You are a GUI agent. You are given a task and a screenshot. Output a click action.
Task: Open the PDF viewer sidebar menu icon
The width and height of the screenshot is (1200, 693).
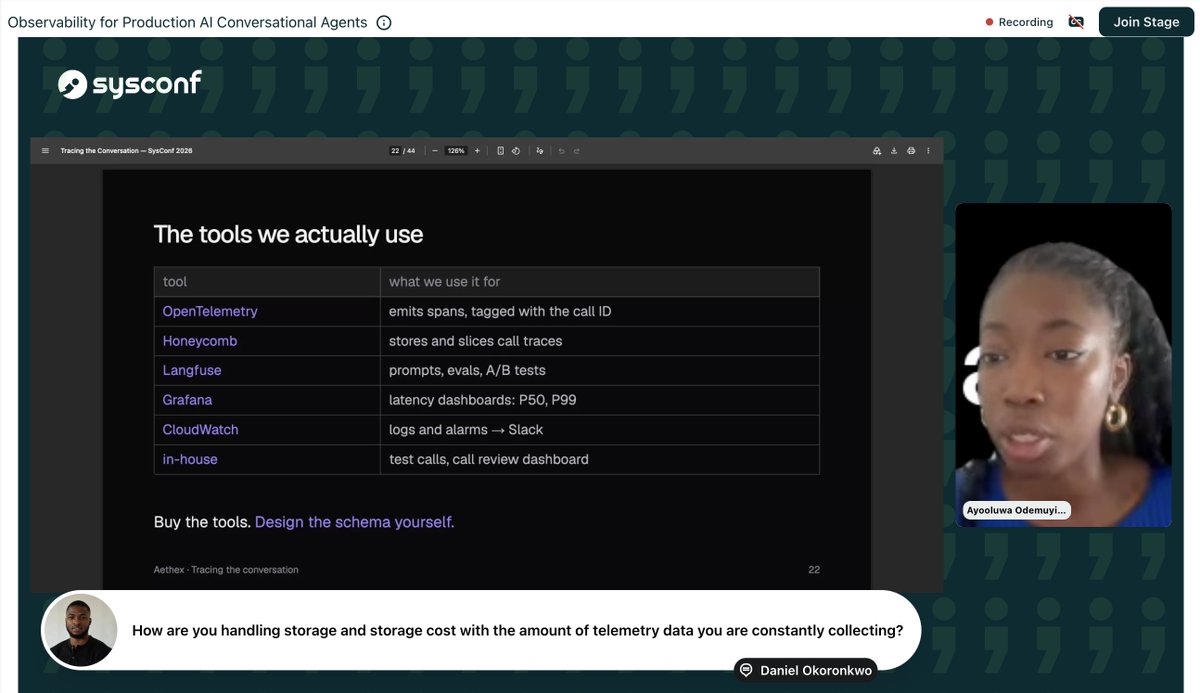click(x=45, y=151)
